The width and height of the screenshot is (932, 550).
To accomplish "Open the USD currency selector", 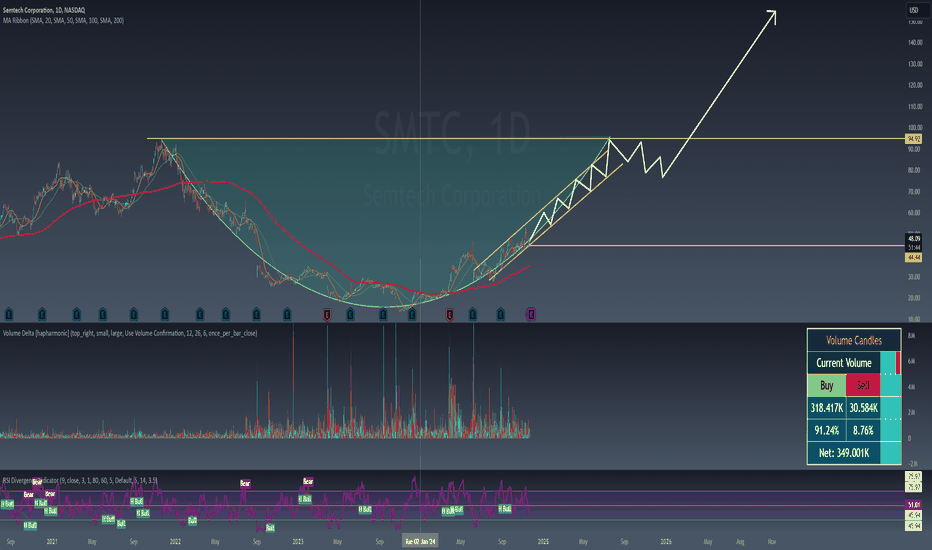I will click(914, 10).
